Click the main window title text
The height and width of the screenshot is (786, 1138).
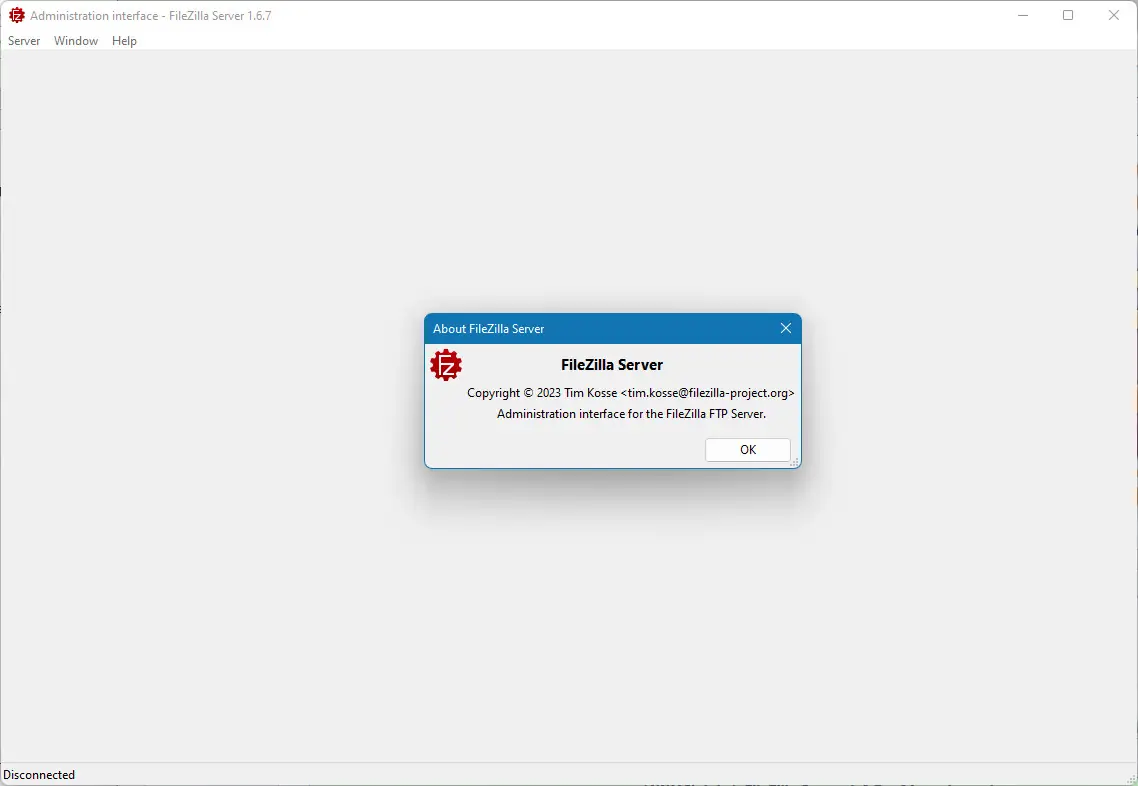(x=151, y=15)
